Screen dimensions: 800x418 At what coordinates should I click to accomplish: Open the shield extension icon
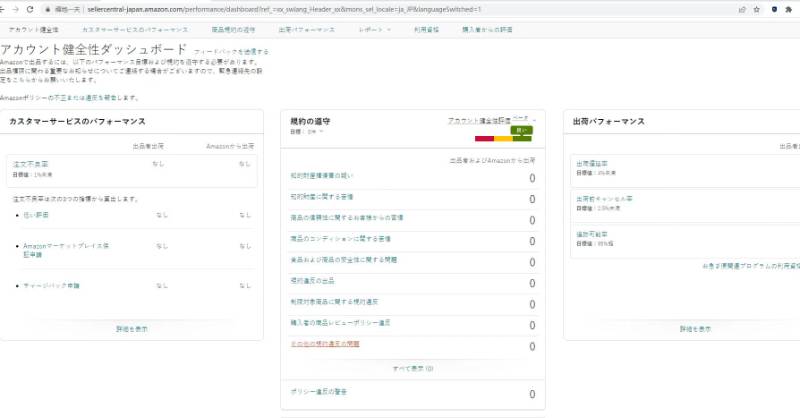[774, 10]
